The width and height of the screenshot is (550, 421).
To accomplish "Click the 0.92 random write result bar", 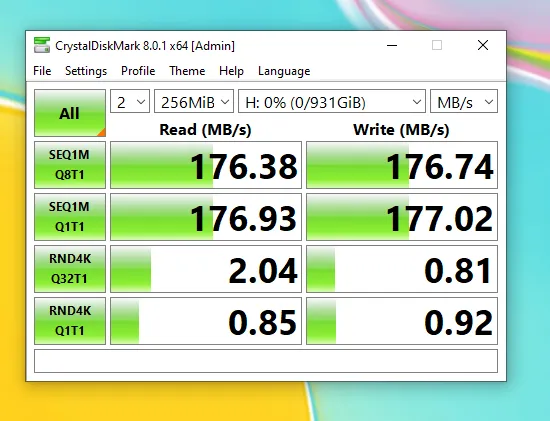I will [x=402, y=320].
